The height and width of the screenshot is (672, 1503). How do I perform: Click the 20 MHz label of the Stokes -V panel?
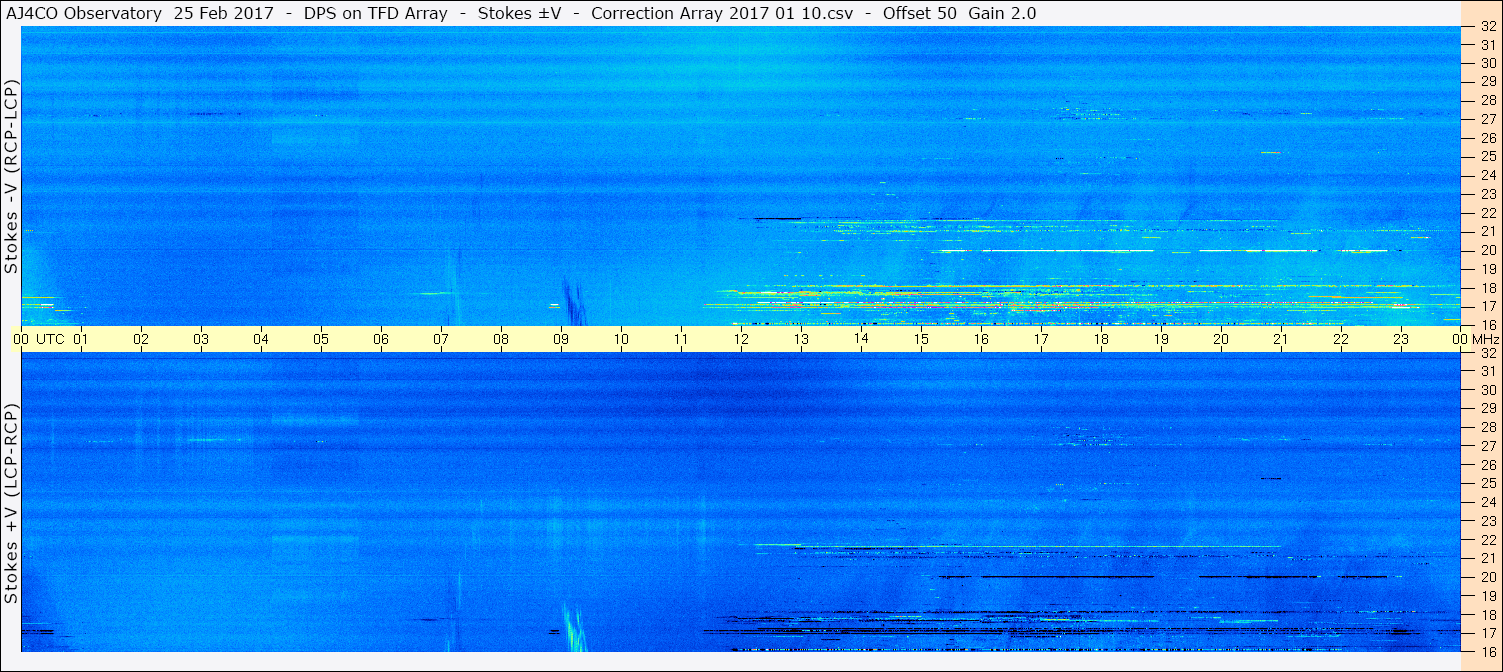1487,250
